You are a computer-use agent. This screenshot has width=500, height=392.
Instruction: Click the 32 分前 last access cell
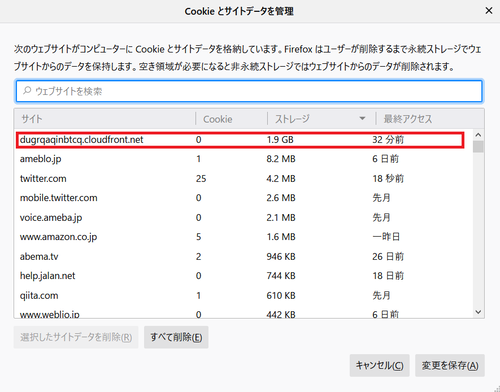pyautogui.click(x=388, y=140)
